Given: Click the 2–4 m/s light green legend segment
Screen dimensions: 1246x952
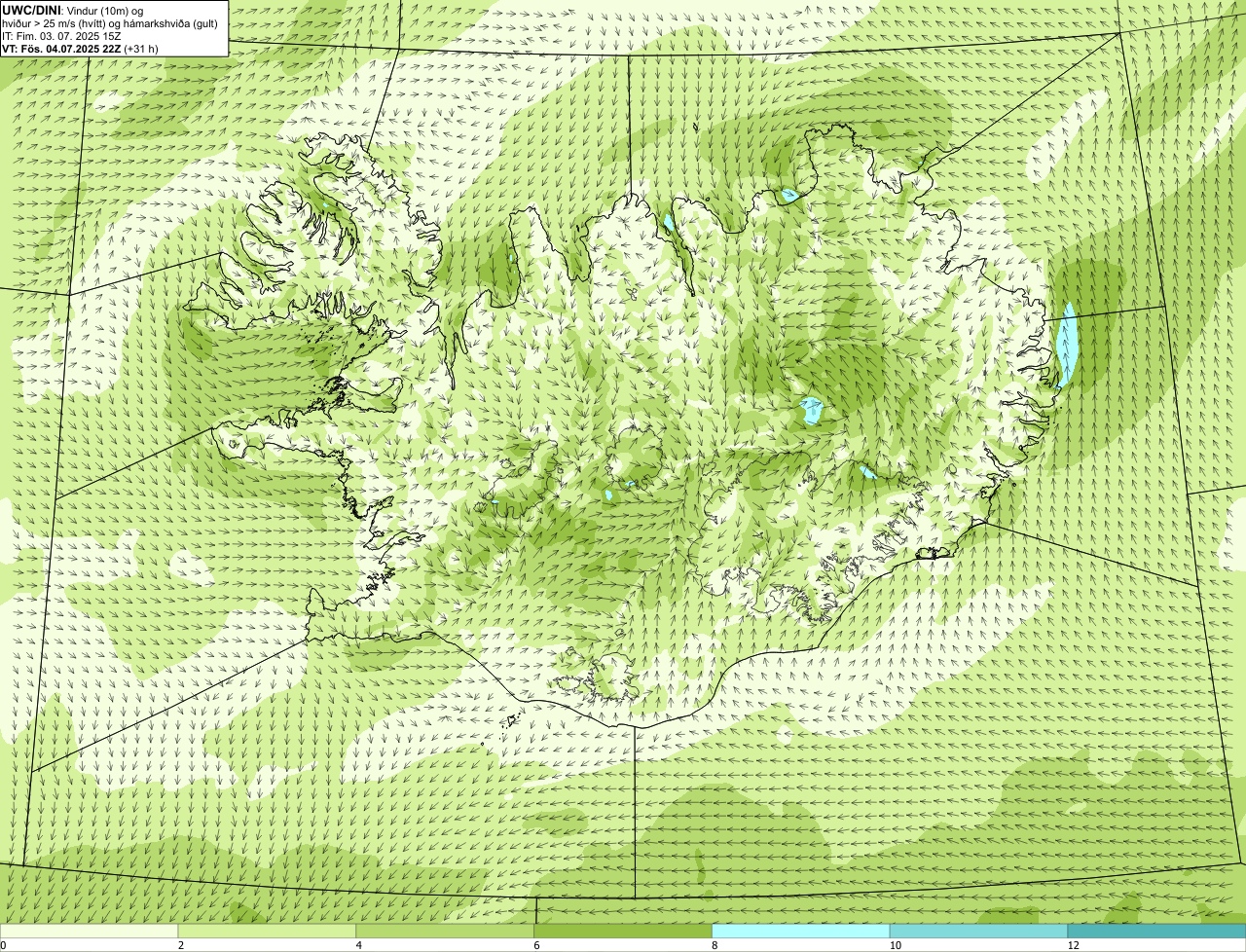Looking at the screenshot, I should (268, 931).
